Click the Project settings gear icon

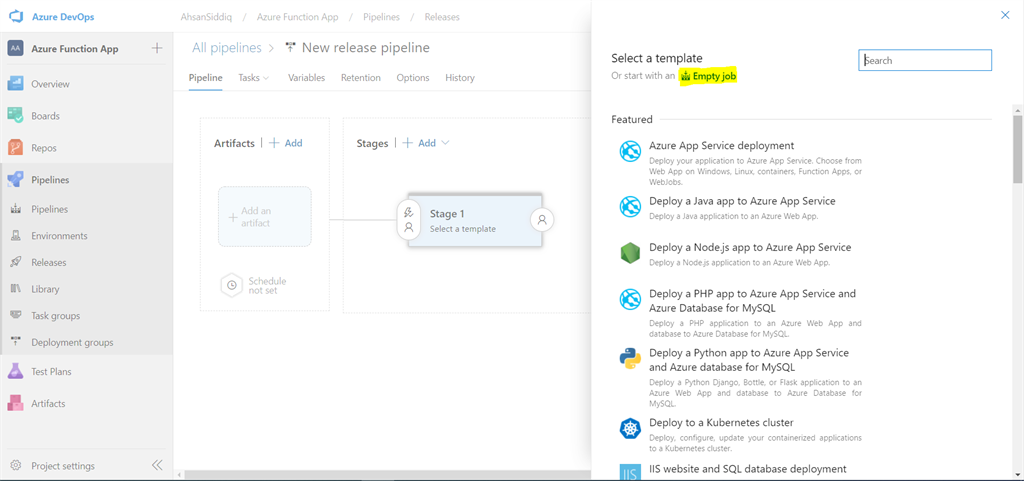(x=16, y=466)
